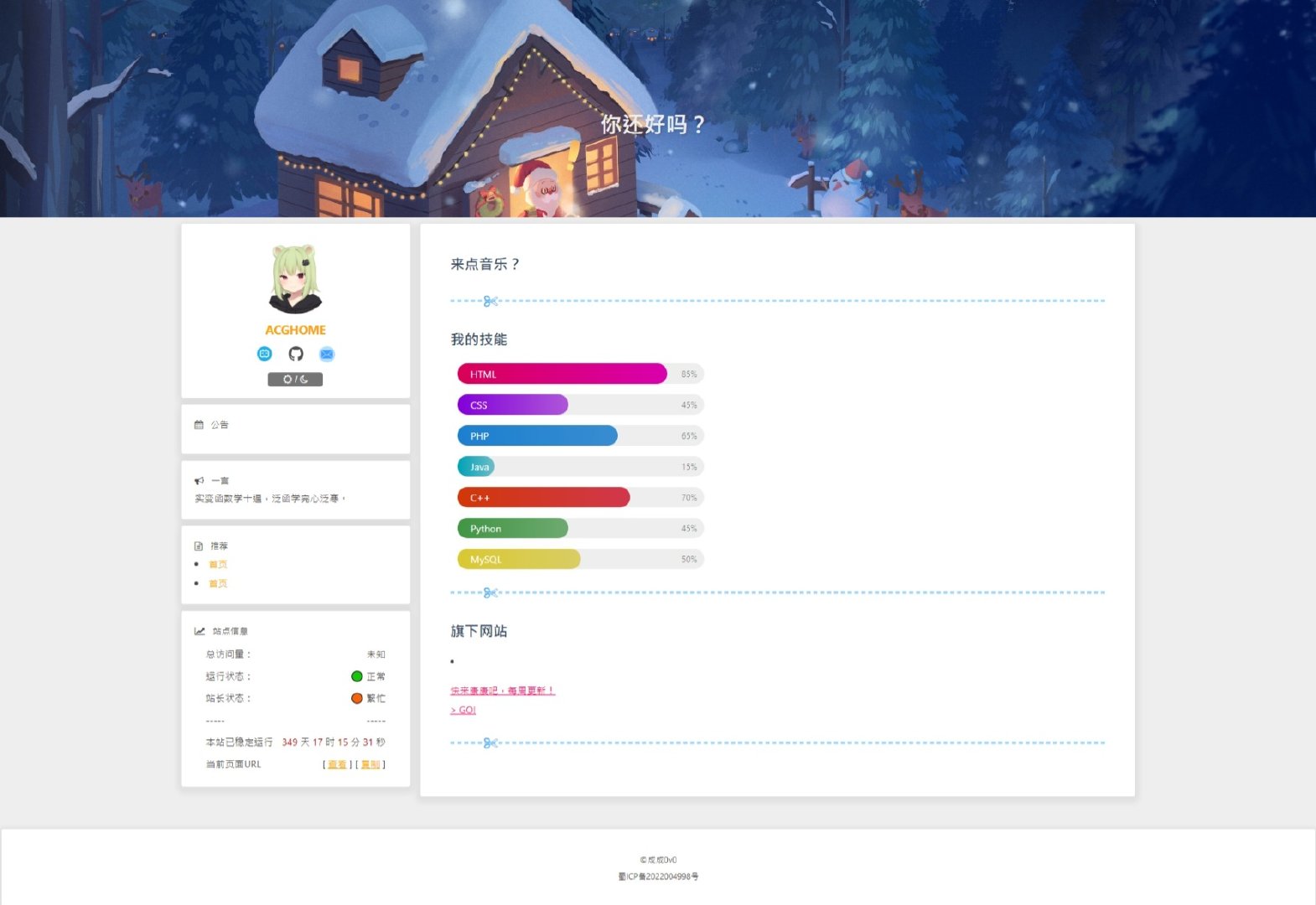Click the 总访问量 label
1316x905 pixels.
pyautogui.click(x=228, y=654)
